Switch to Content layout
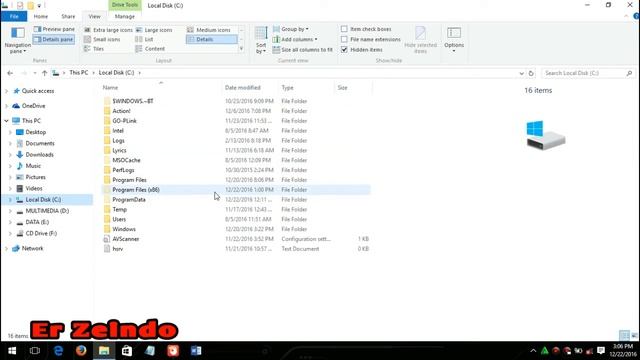640x360 pixels. tap(150, 49)
